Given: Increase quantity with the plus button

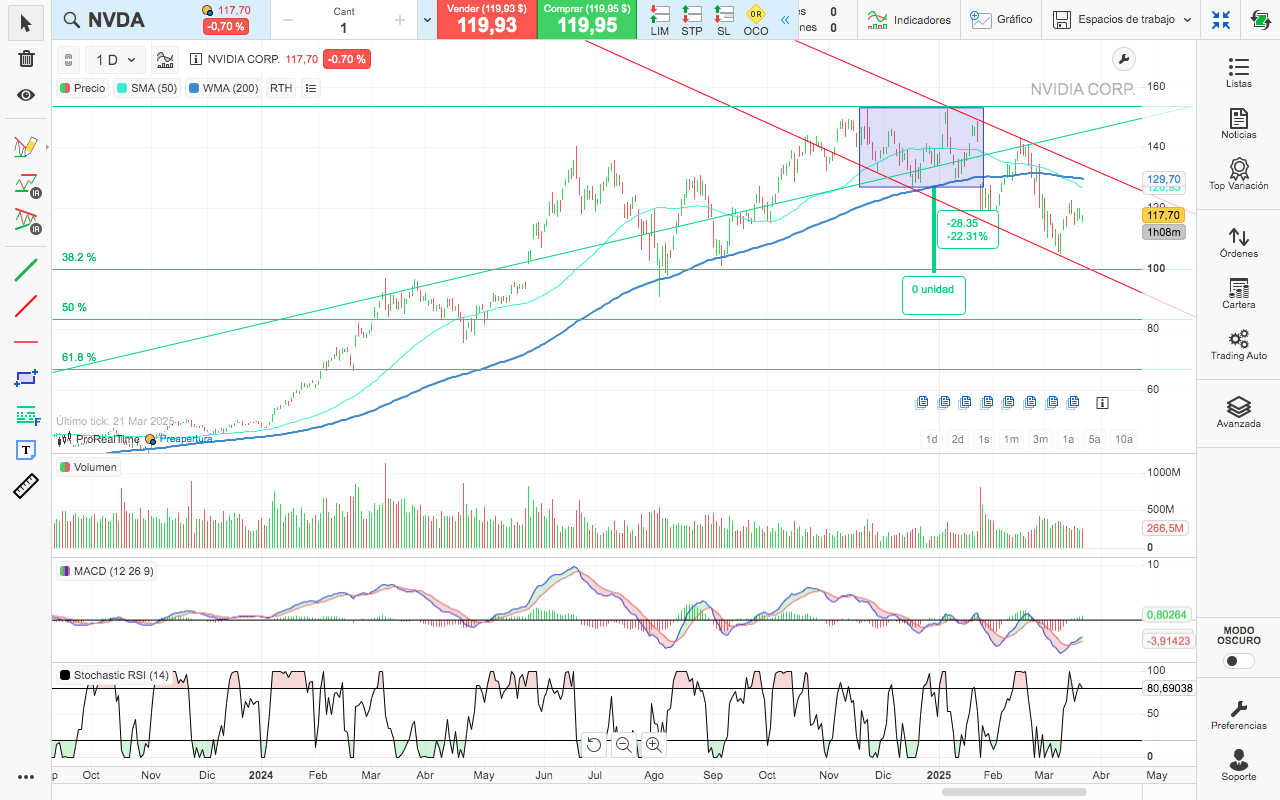Looking at the screenshot, I should click(400, 20).
